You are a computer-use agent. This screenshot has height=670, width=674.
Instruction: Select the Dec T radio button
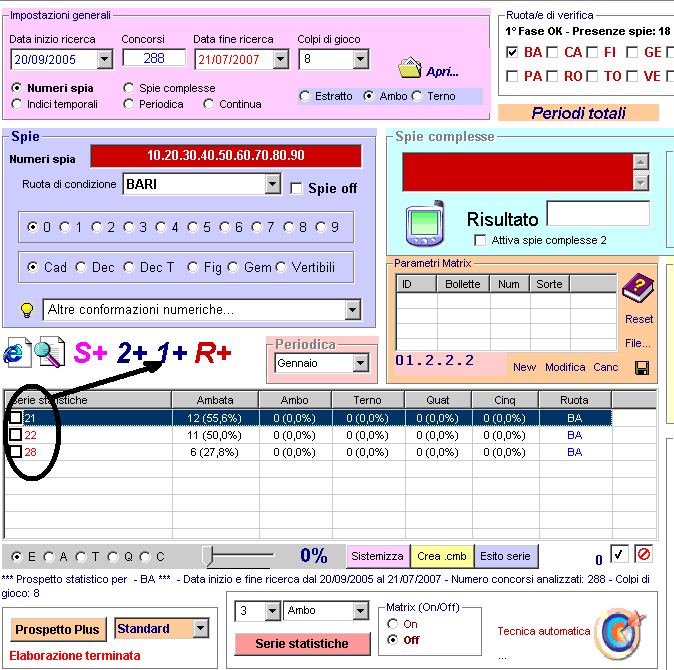(x=129, y=267)
